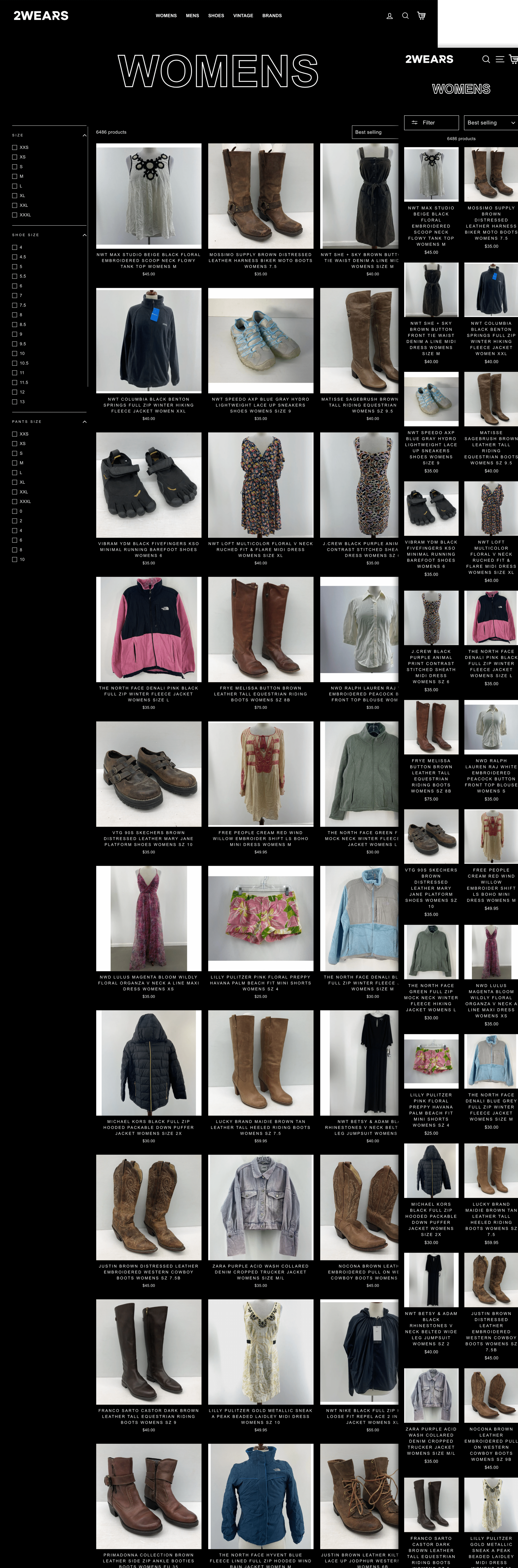Click North Face Denali pink jacket thumbnail, desktop

pyautogui.click(x=149, y=629)
